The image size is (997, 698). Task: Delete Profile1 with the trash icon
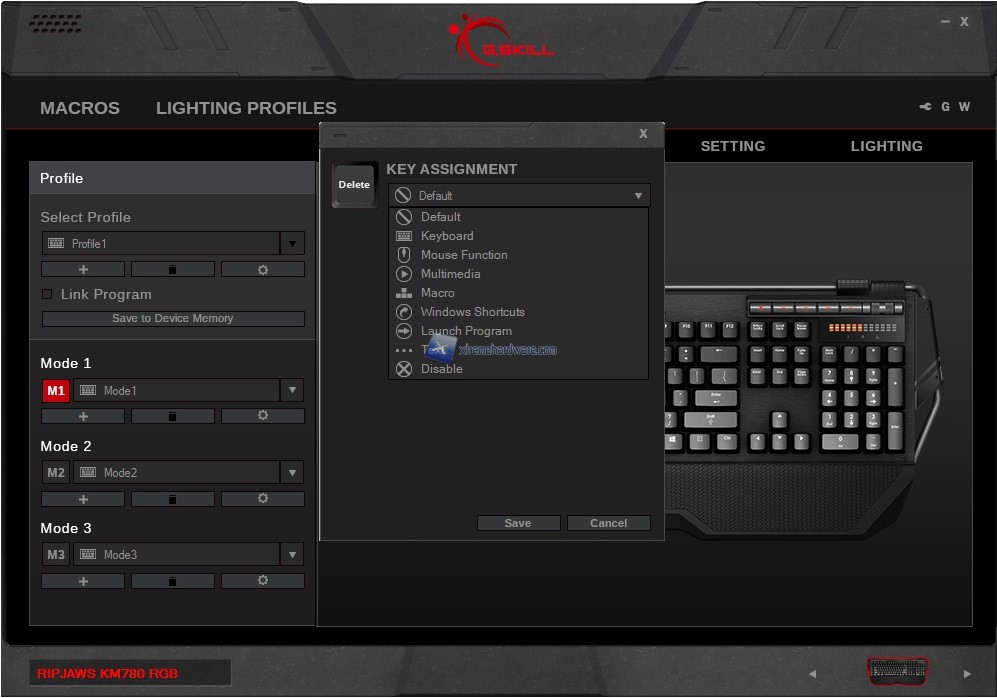[x=172, y=270]
